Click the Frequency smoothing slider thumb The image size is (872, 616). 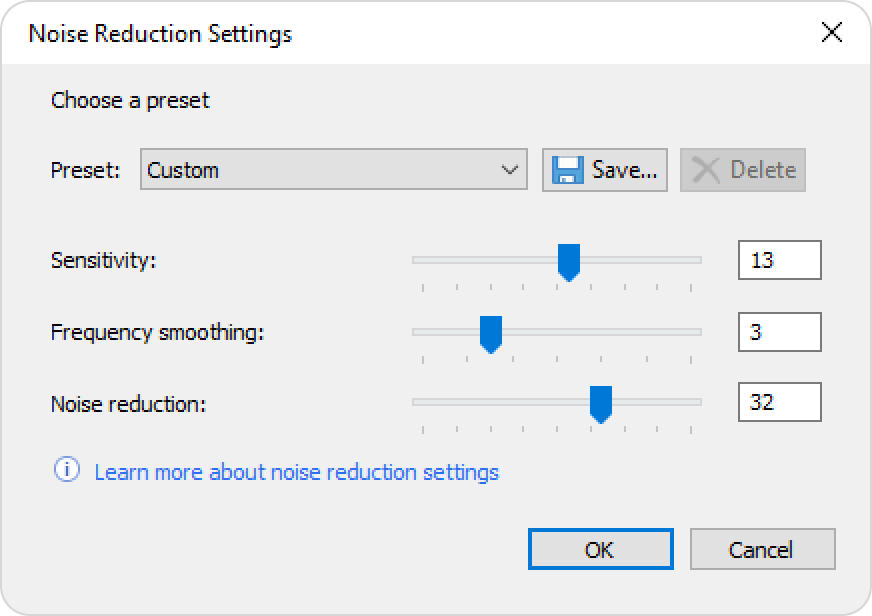pos(491,335)
